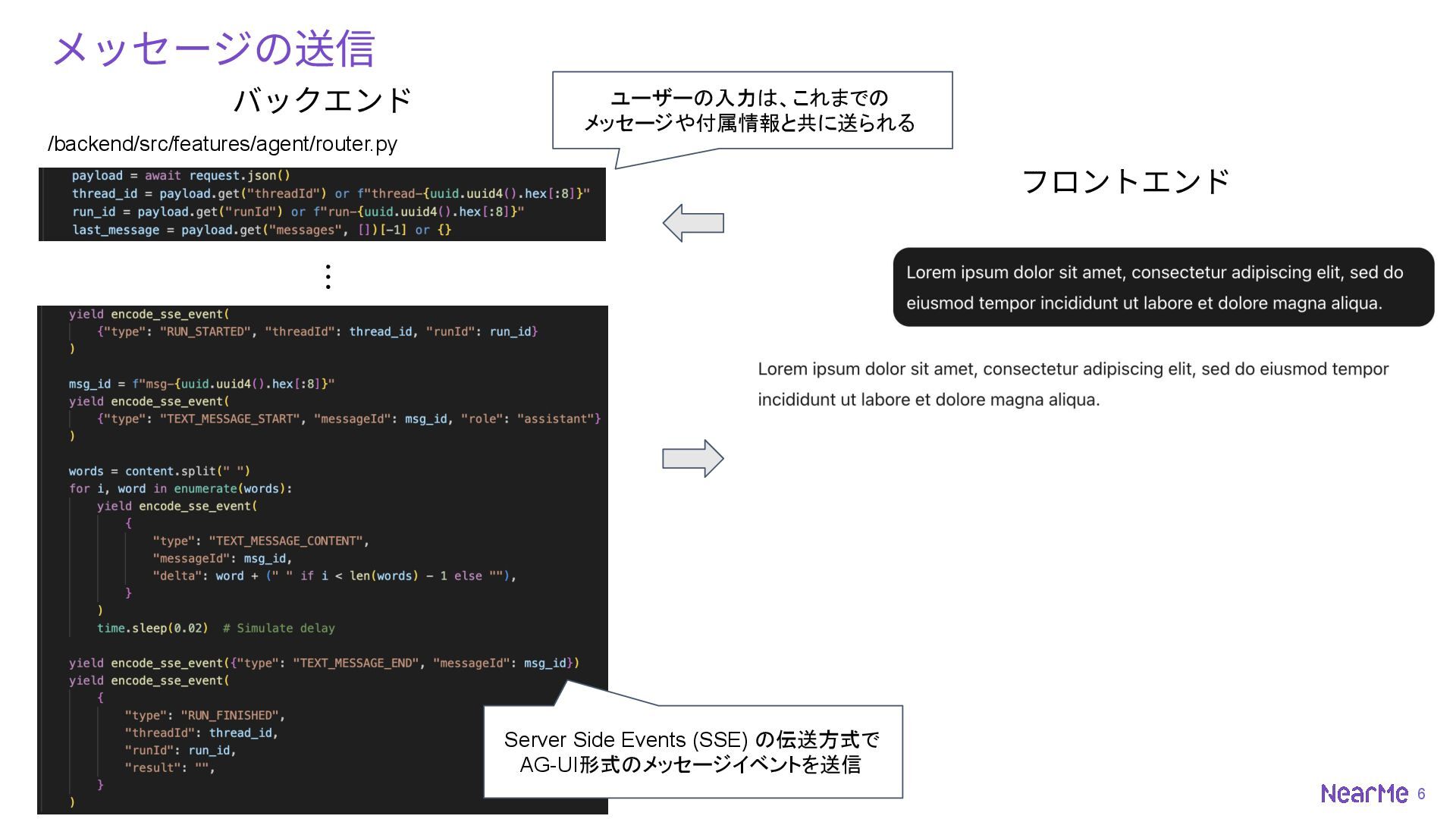Screen dimensions: 1456x819
Task: Click the vertical ellipsis between code blocks
Action: pyautogui.click(x=328, y=277)
